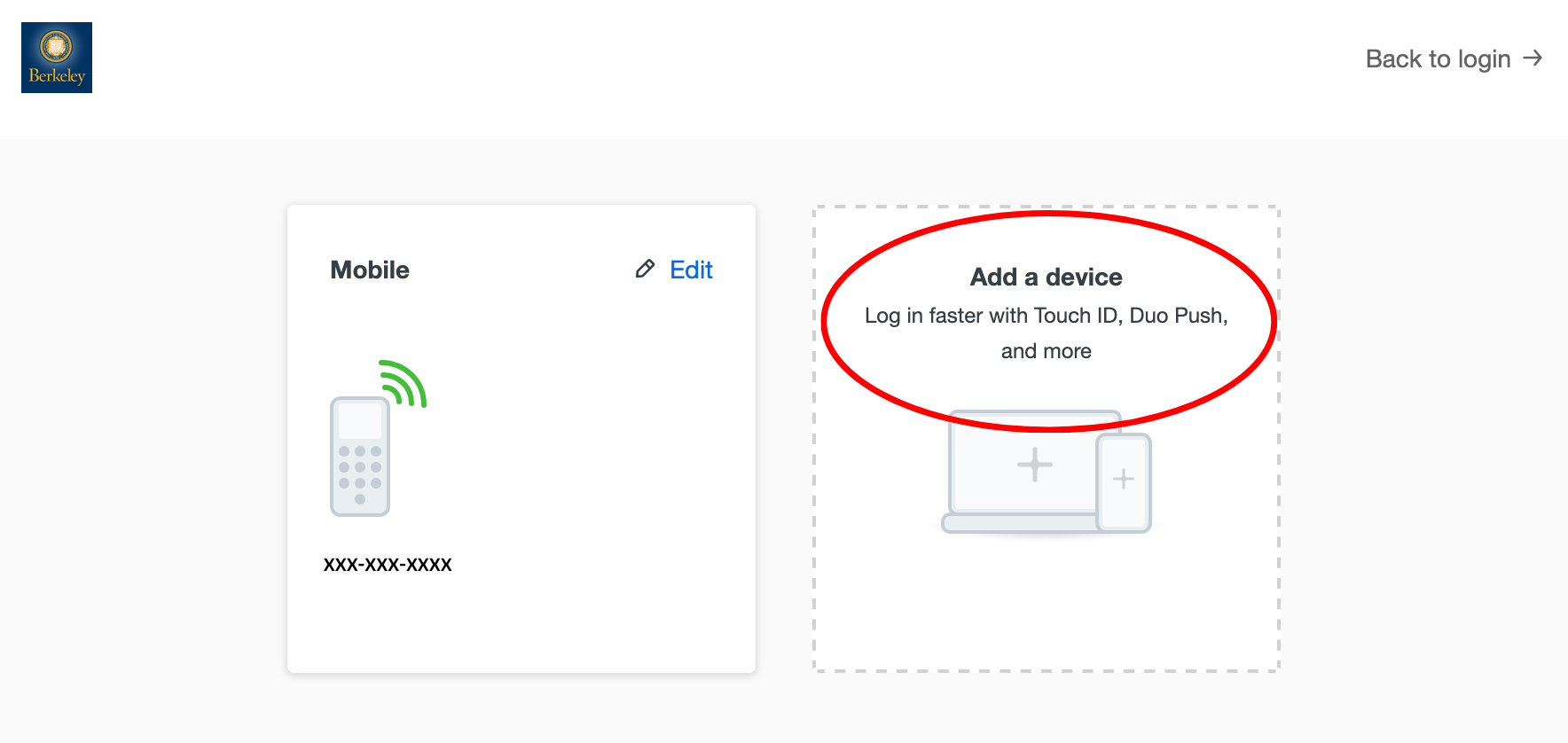1568x743 pixels.
Task: Click the Berkeley logo
Action: click(57, 58)
